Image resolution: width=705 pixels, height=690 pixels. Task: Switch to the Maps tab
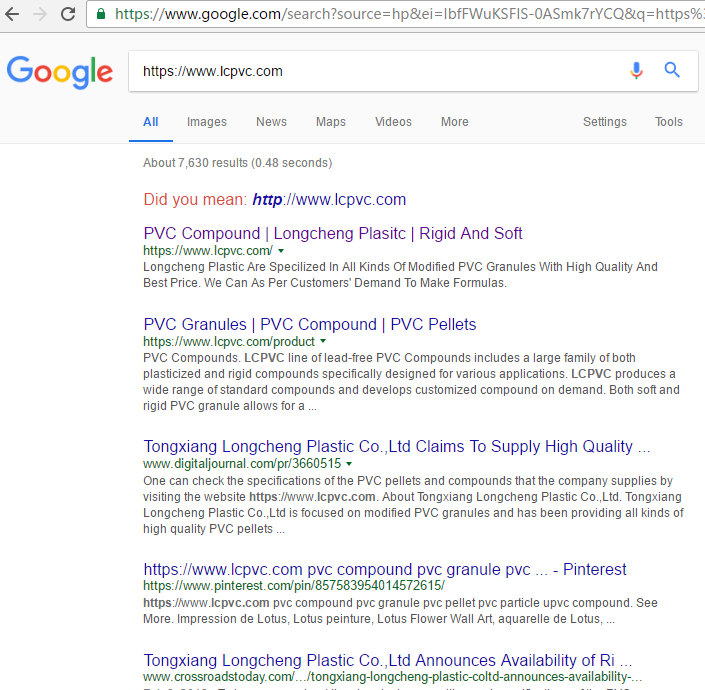click(x=331, y=122)
